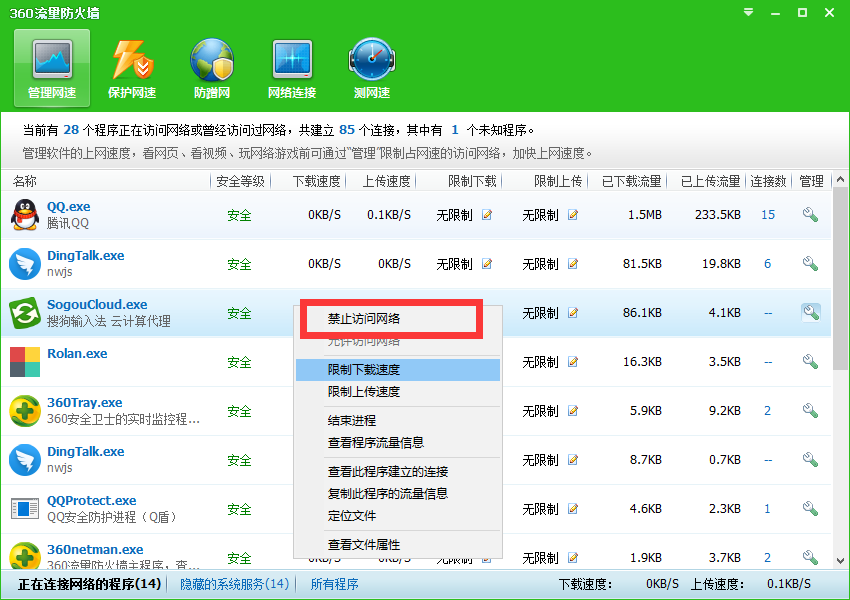Open the 管理网速 section
Viewport: 850px width, 600px height.
pyautogui.click(x=52, y=68)
